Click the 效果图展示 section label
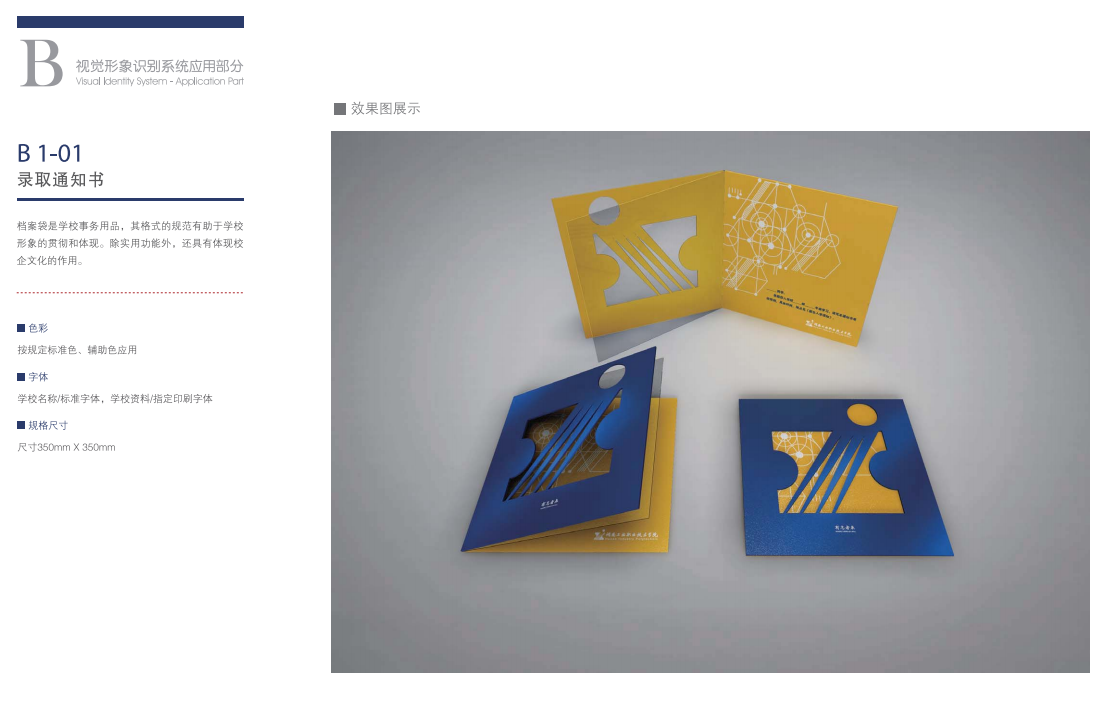 point(385,109)
